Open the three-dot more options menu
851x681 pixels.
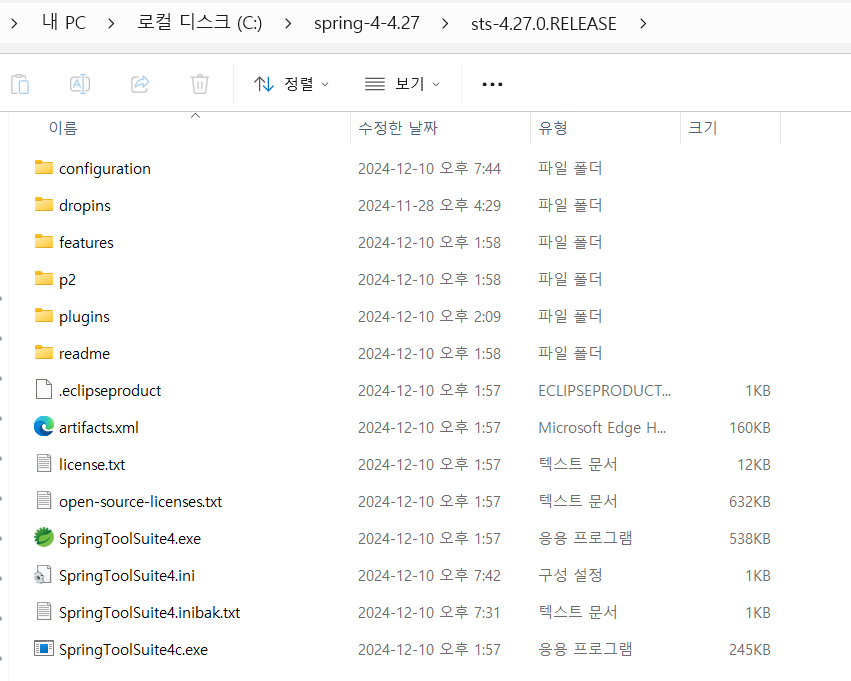coord(492,84)
